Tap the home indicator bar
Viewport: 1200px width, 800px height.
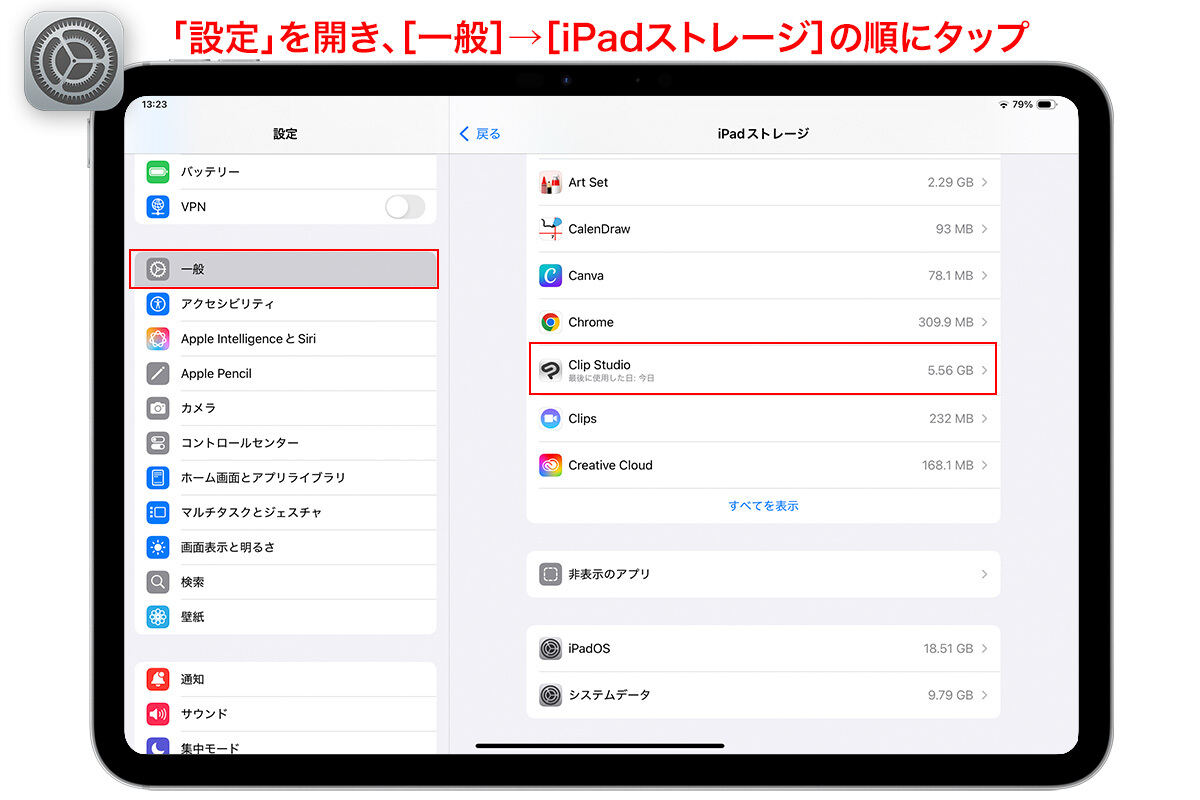tap(600, 745)
